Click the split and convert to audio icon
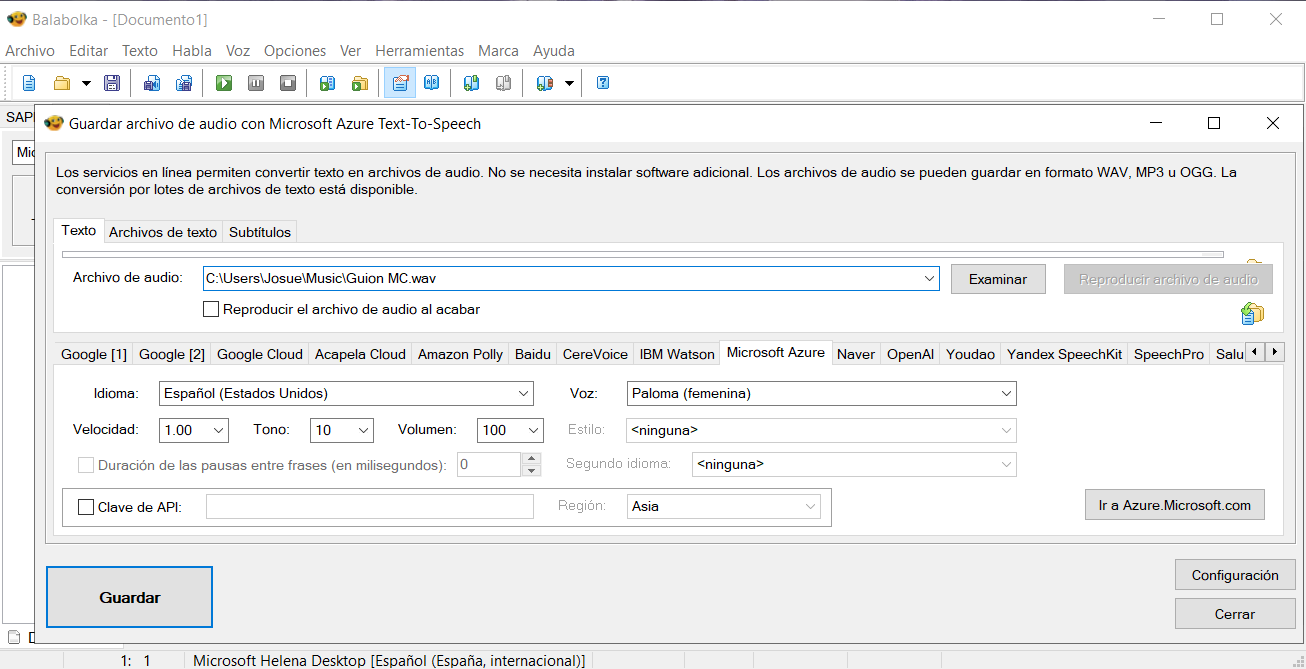The width and height of the screenshot is (1306, 669). (184, 83)
